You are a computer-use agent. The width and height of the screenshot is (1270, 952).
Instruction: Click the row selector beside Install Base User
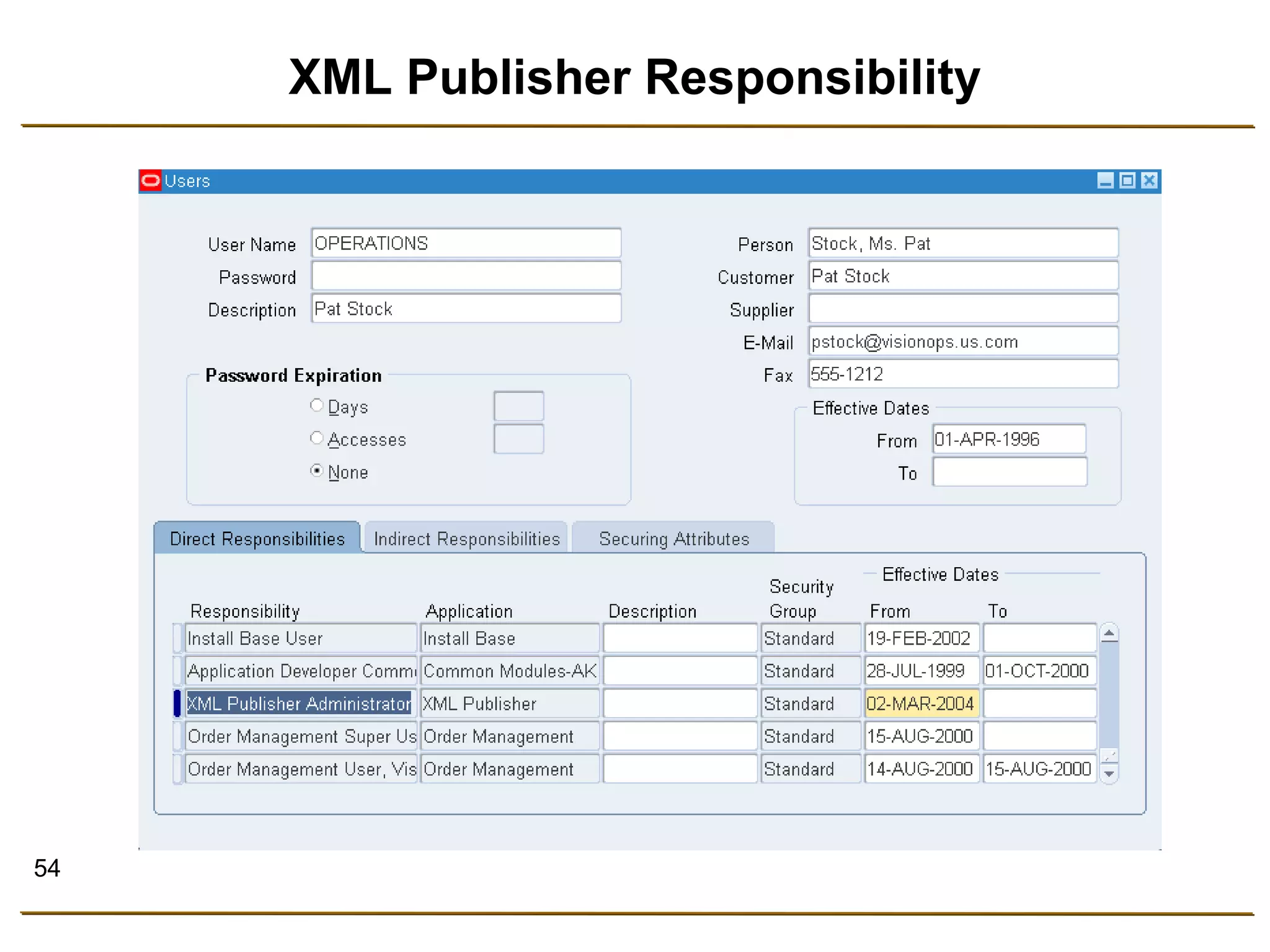click(x=177, y=638)
